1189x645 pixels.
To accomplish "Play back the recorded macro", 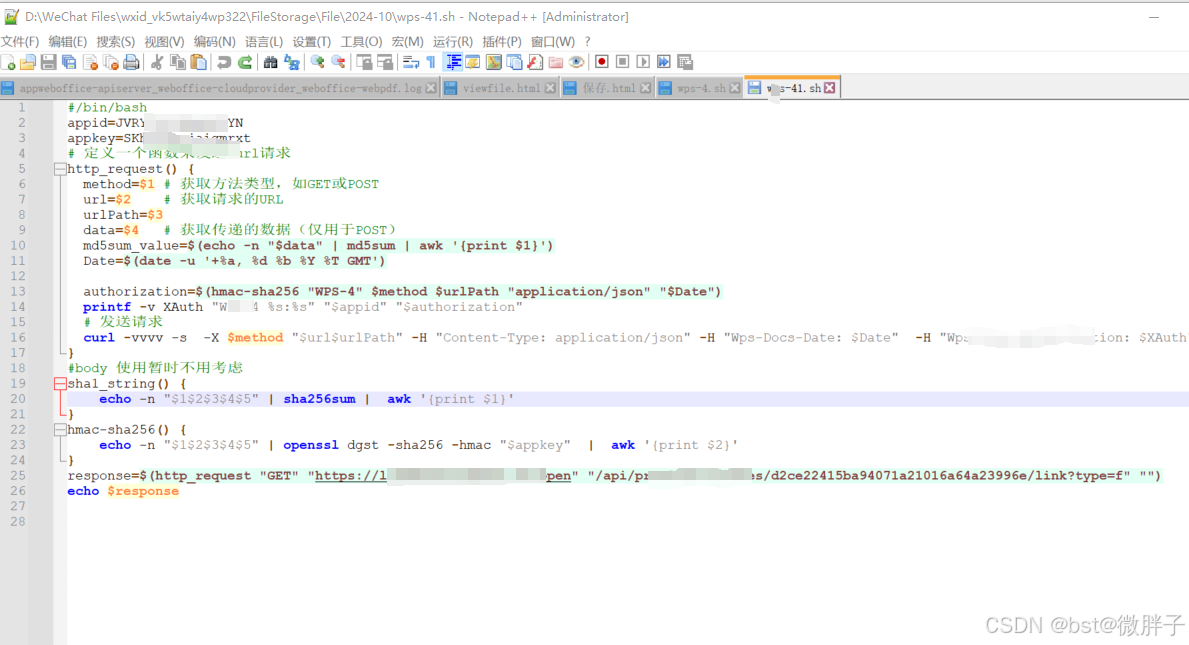I will (643, 62).
